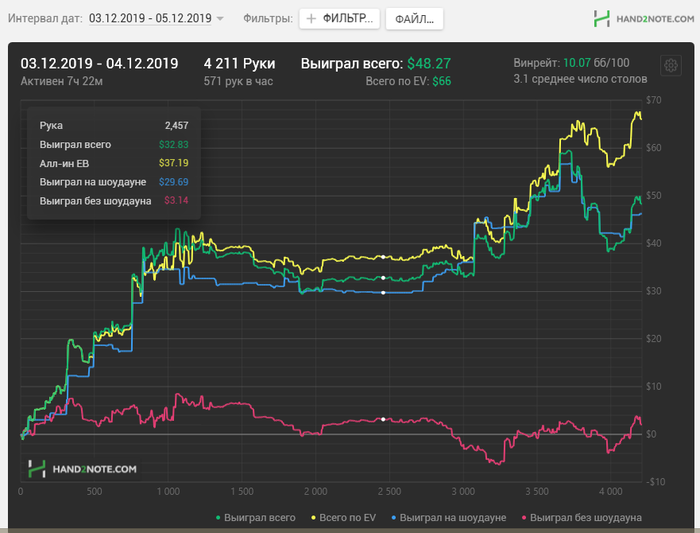700x533 pixels.
Task: Click the 3.1 среднее число столов text
Action: pos(580,79)
